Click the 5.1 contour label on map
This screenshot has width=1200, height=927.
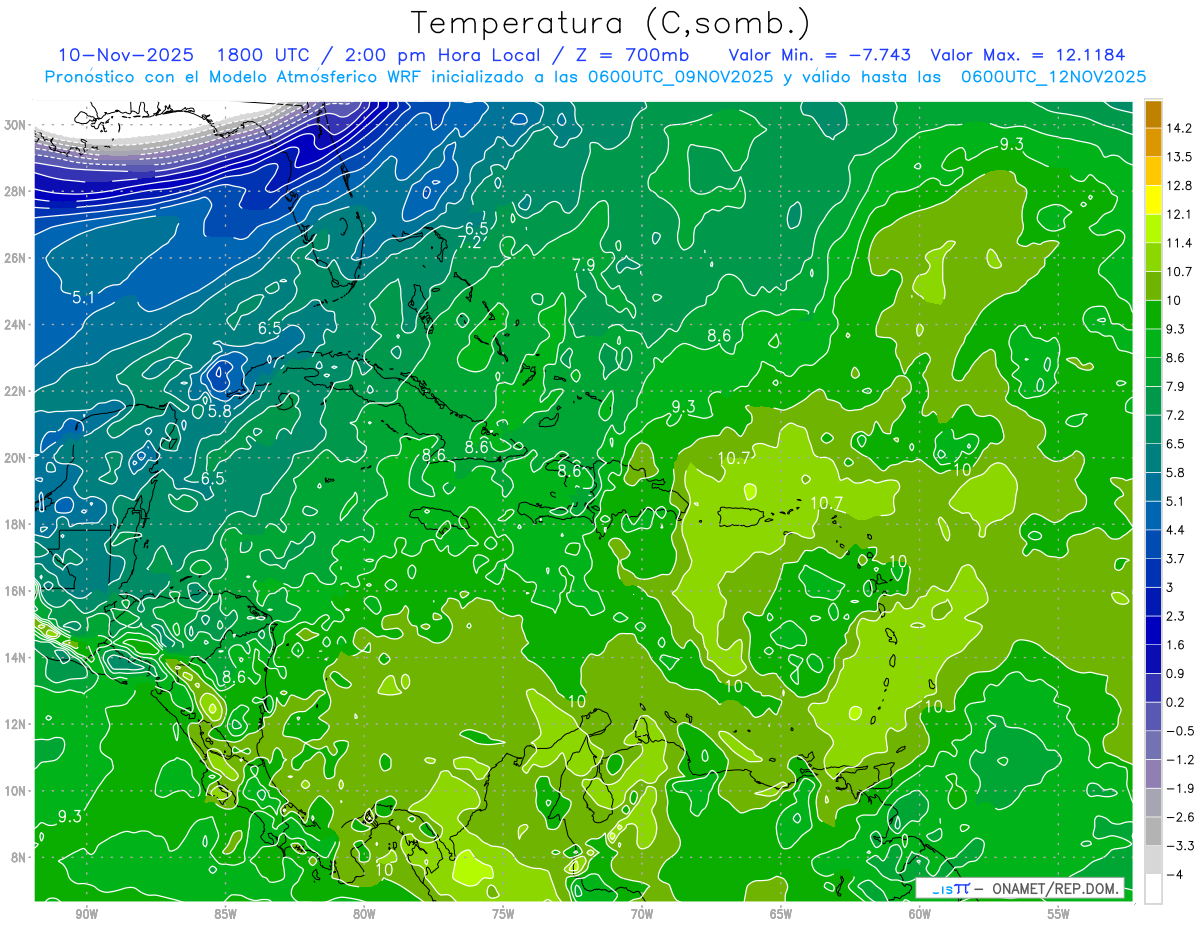tap(83, 297)
